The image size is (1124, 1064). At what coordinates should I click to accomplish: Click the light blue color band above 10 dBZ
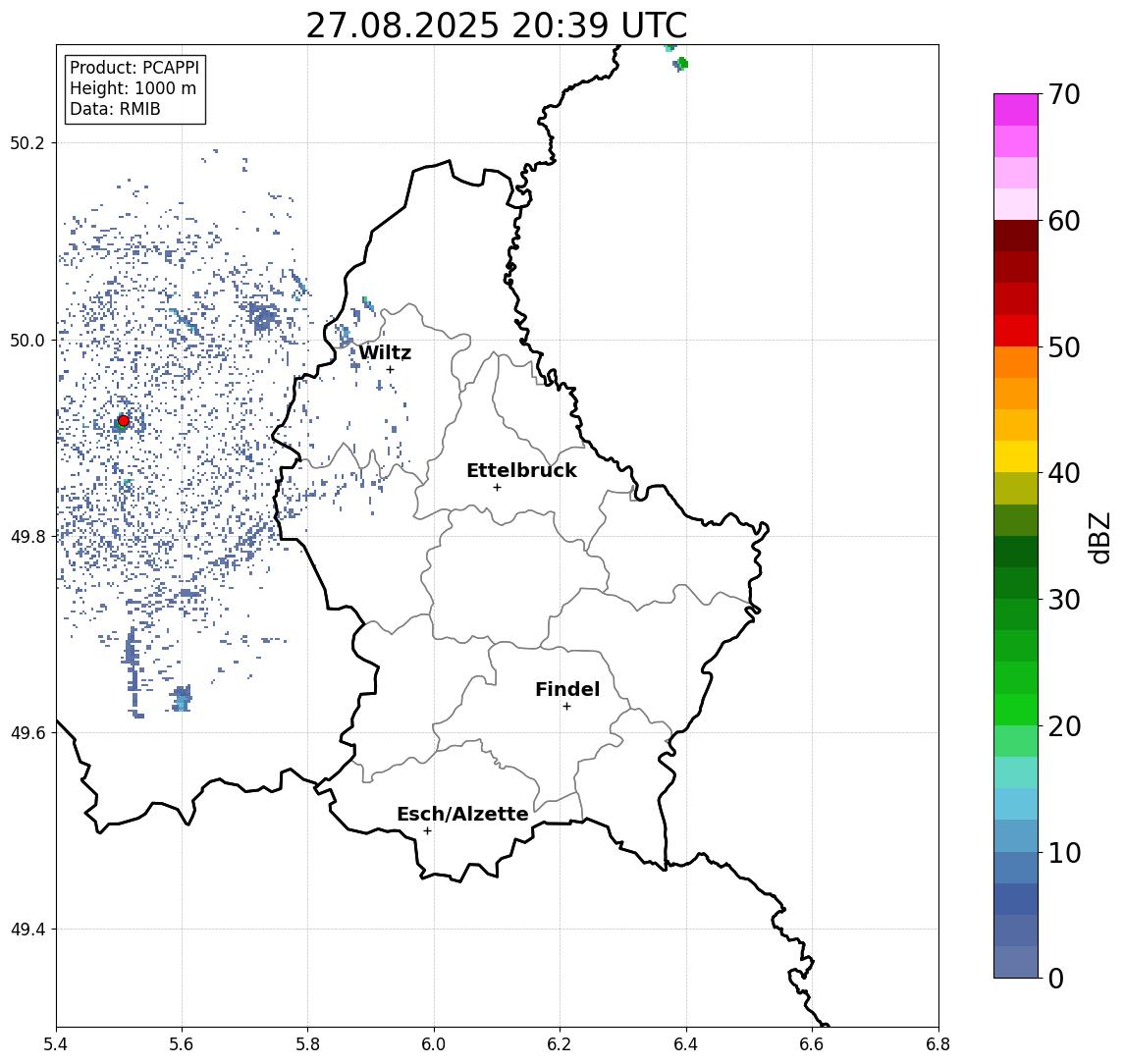pyautogui.click(x=1016, y=835)
